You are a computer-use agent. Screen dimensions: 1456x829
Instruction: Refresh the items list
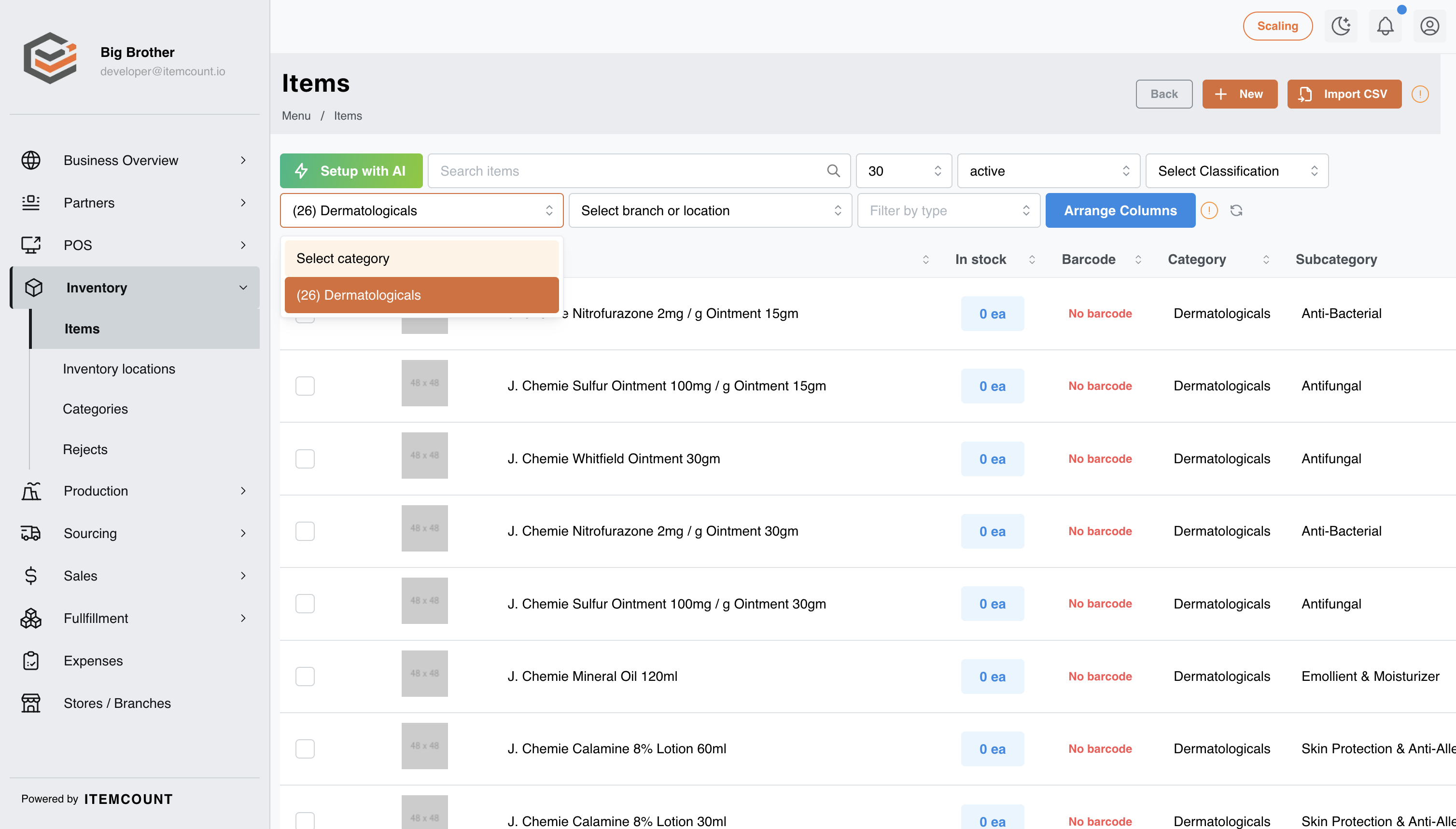(1236, 211)
